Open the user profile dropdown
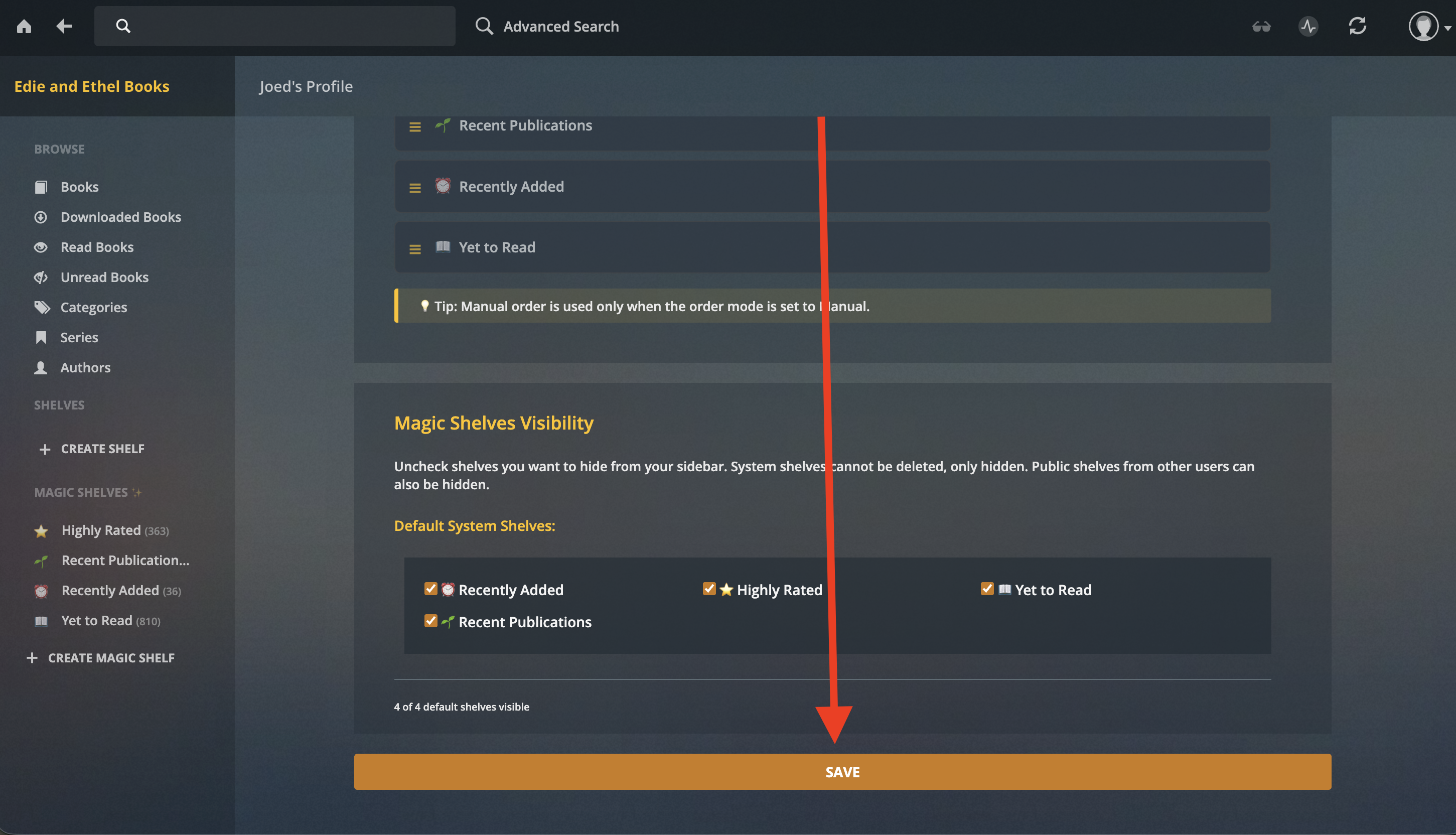 click(x=1429, y=27)
